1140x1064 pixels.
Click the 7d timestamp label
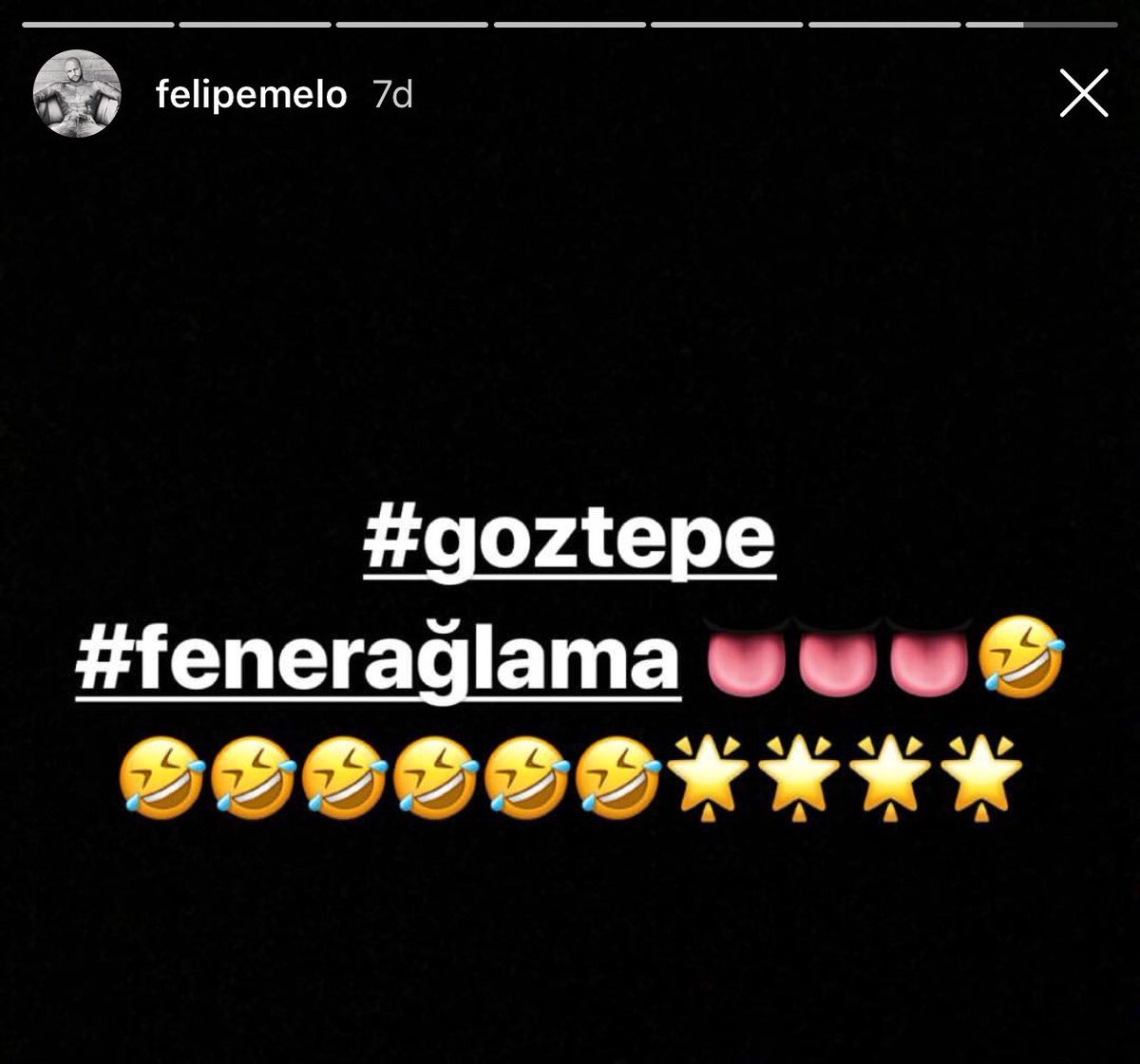click(392, 95)
